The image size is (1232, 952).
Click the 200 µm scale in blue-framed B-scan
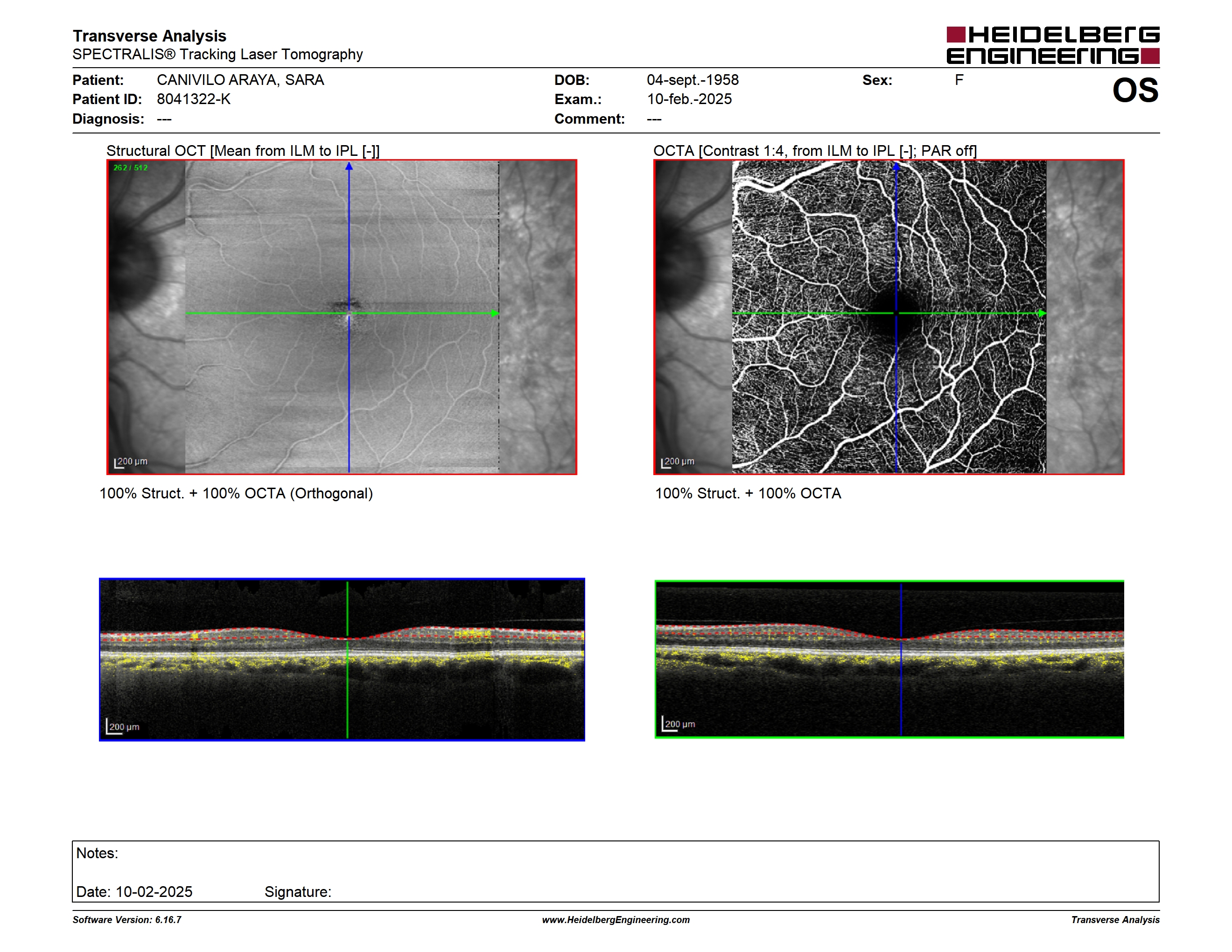tap(123, 727)
